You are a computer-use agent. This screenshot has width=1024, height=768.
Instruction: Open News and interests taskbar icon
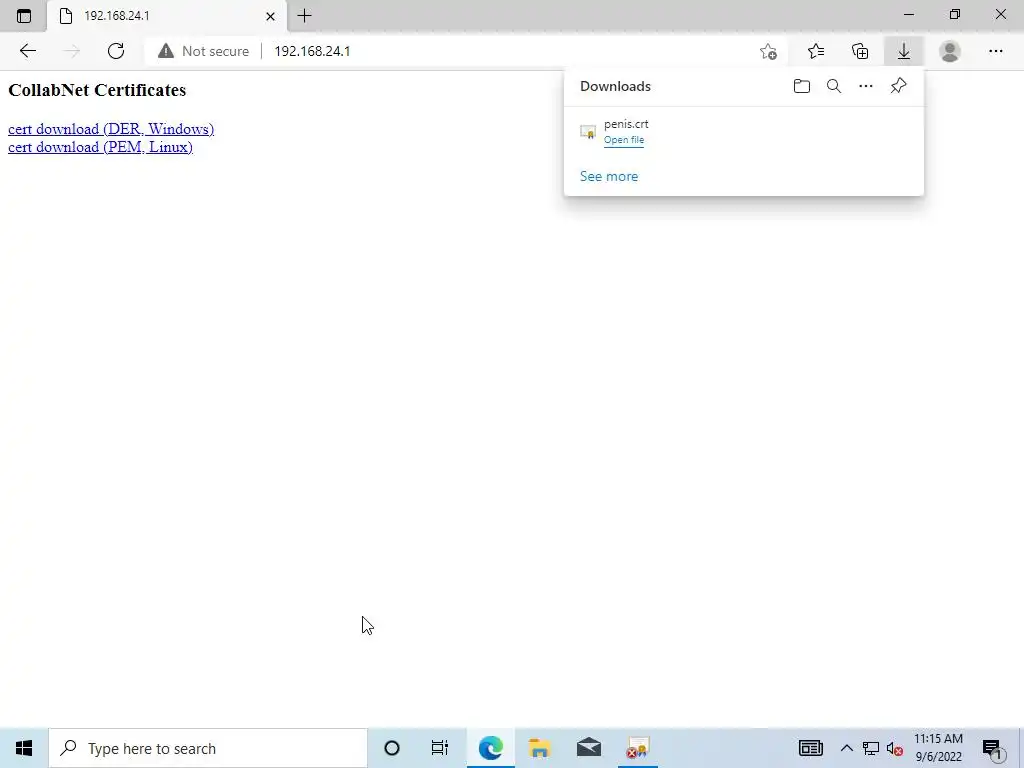pos(810,748)
